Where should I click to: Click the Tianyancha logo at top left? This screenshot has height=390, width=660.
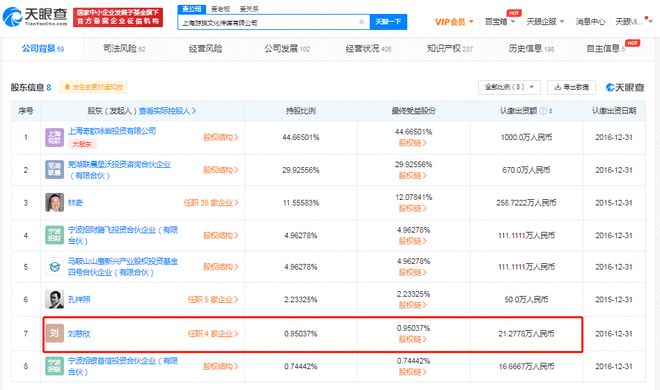tap(35, 17)
